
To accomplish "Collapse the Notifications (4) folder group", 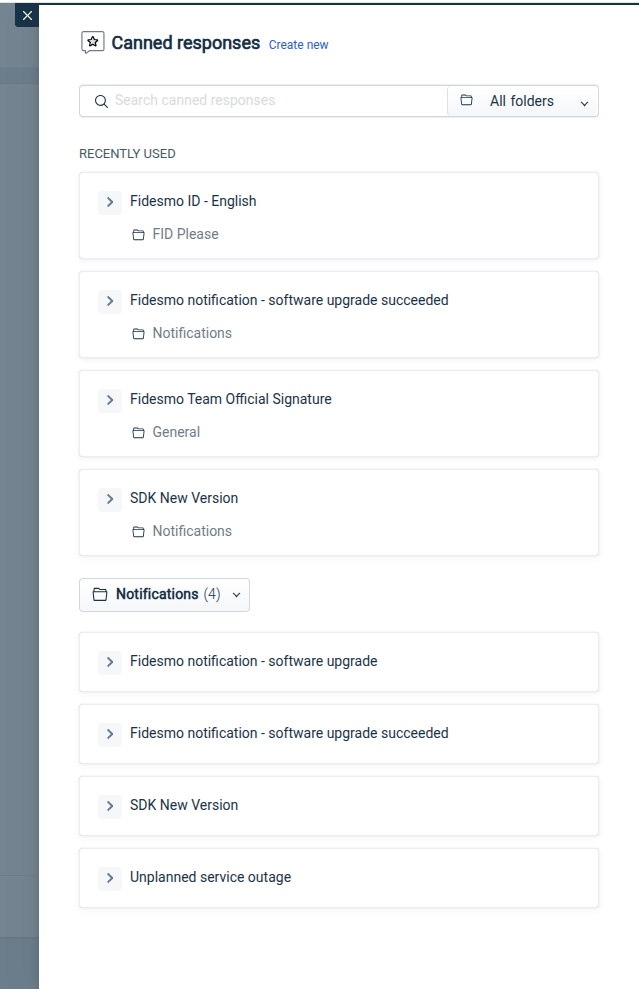I will [164, 595].
